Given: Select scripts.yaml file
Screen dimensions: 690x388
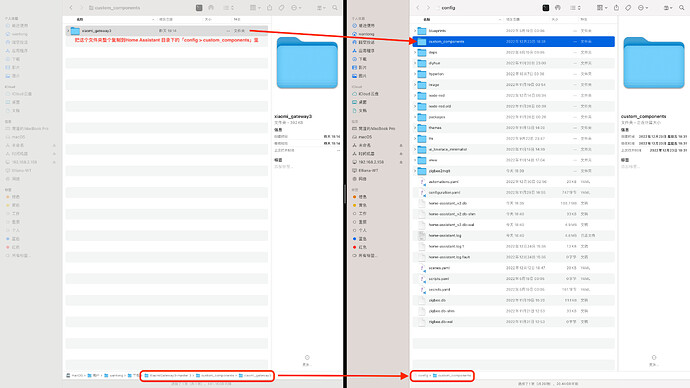Looking at the screenshot, I should point(514,279).
